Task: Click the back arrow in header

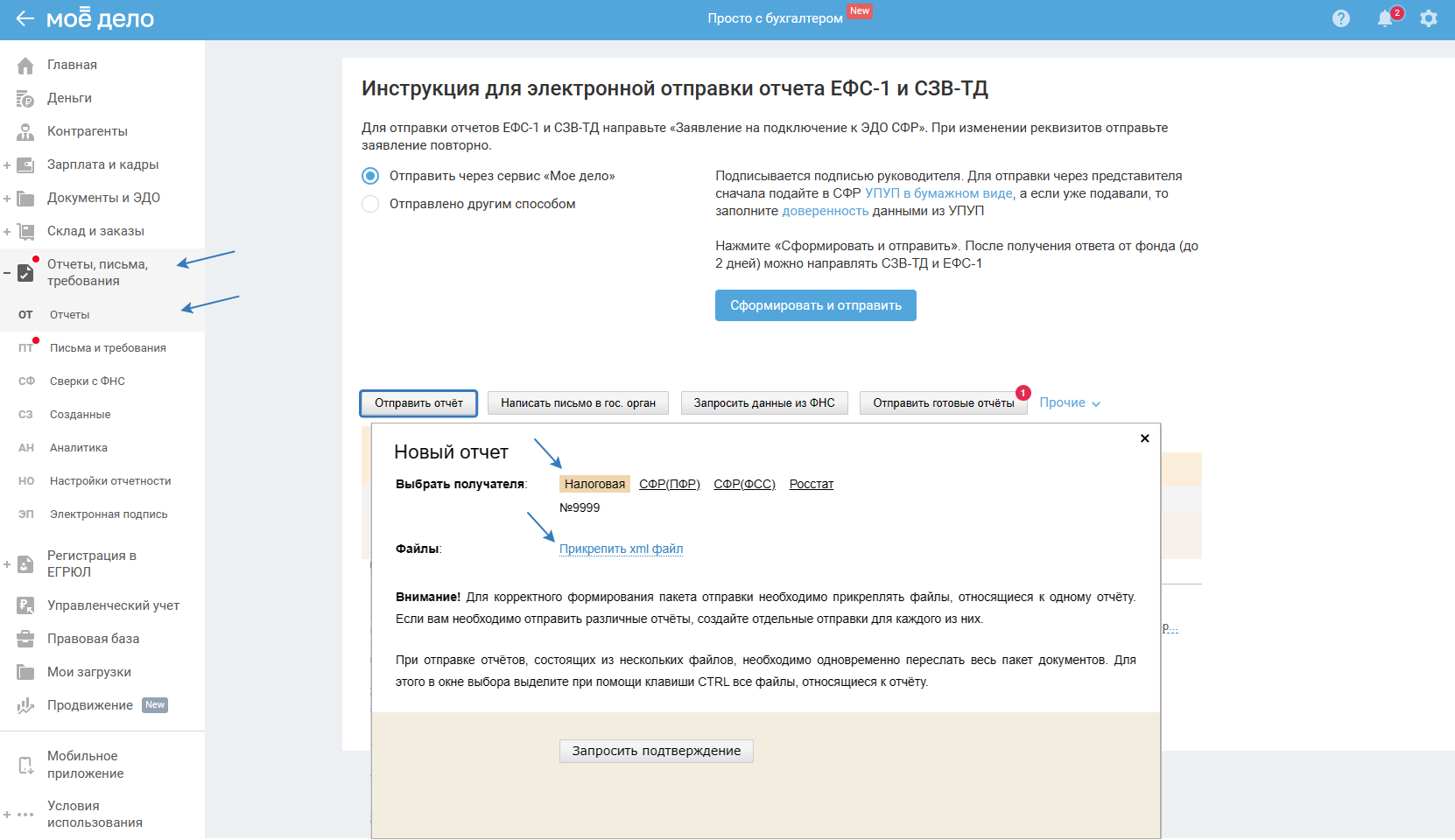Action: coord(25,18)
